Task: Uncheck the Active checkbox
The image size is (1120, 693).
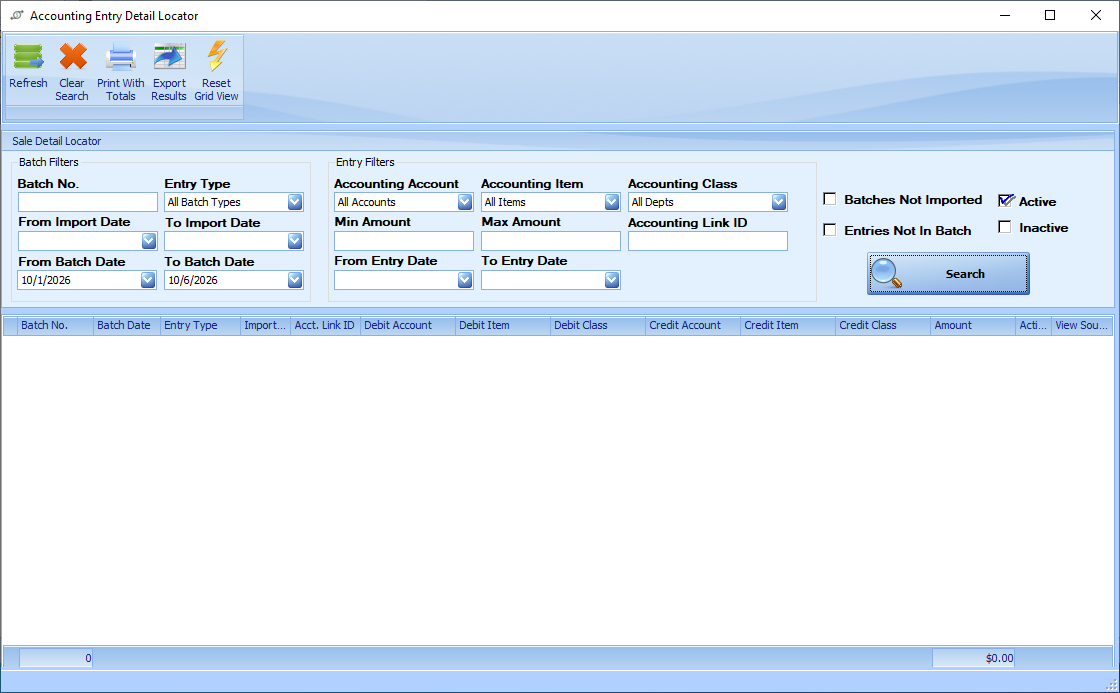Action: [1006, 201]
